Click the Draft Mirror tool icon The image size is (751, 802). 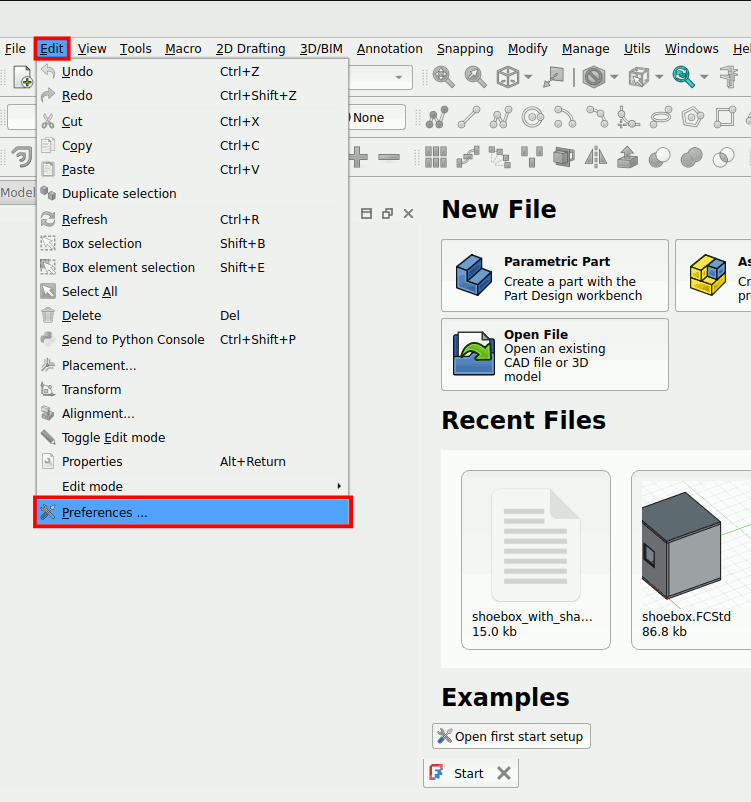coord(596,157)
